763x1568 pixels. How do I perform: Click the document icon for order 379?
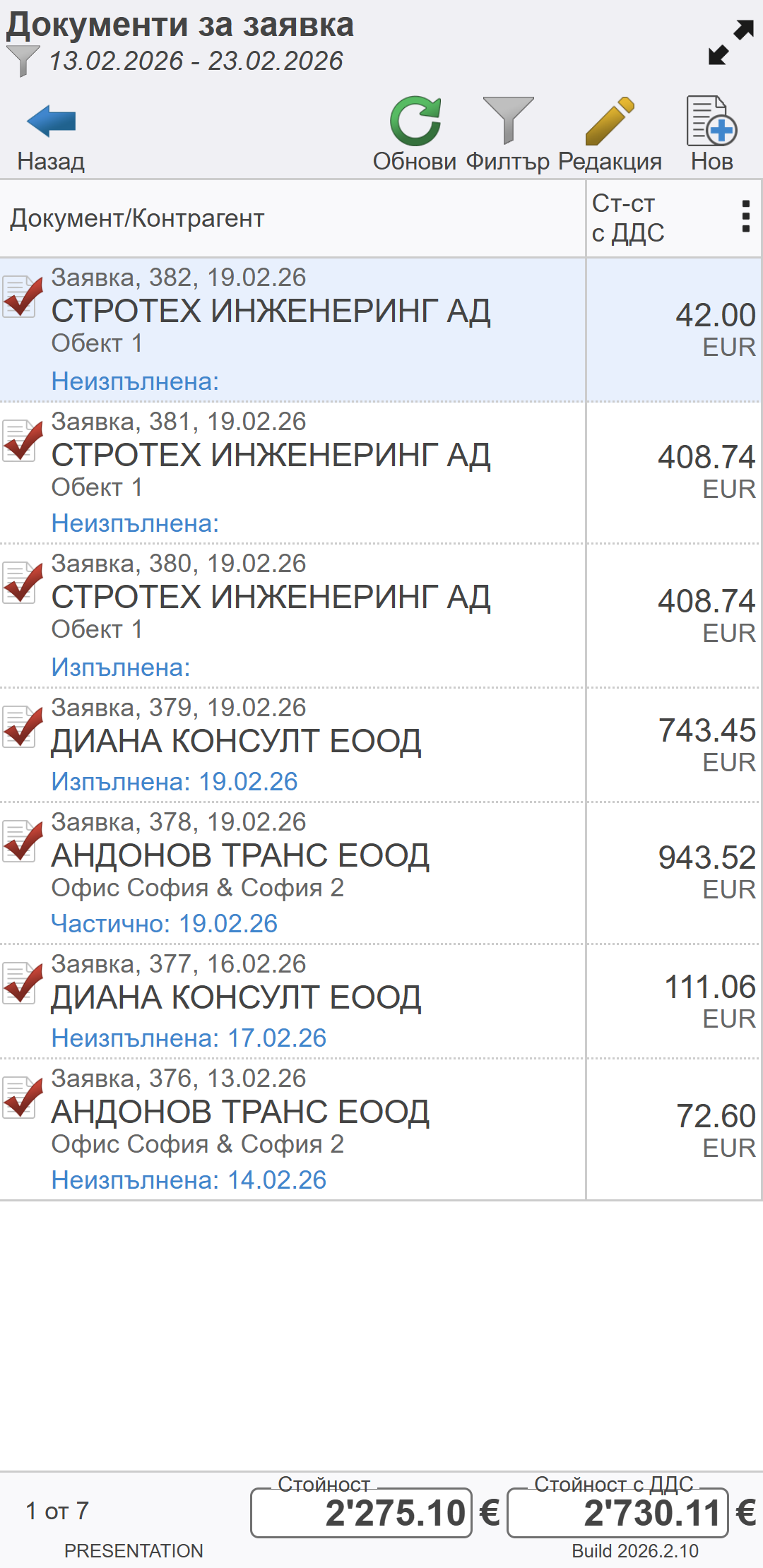click(21, 726)
